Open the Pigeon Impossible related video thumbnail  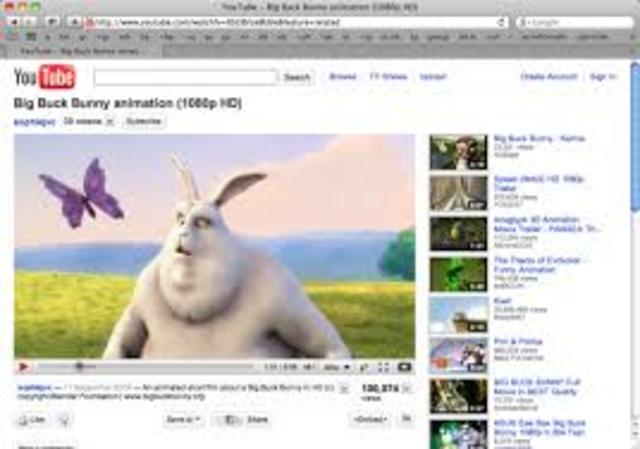458,356
